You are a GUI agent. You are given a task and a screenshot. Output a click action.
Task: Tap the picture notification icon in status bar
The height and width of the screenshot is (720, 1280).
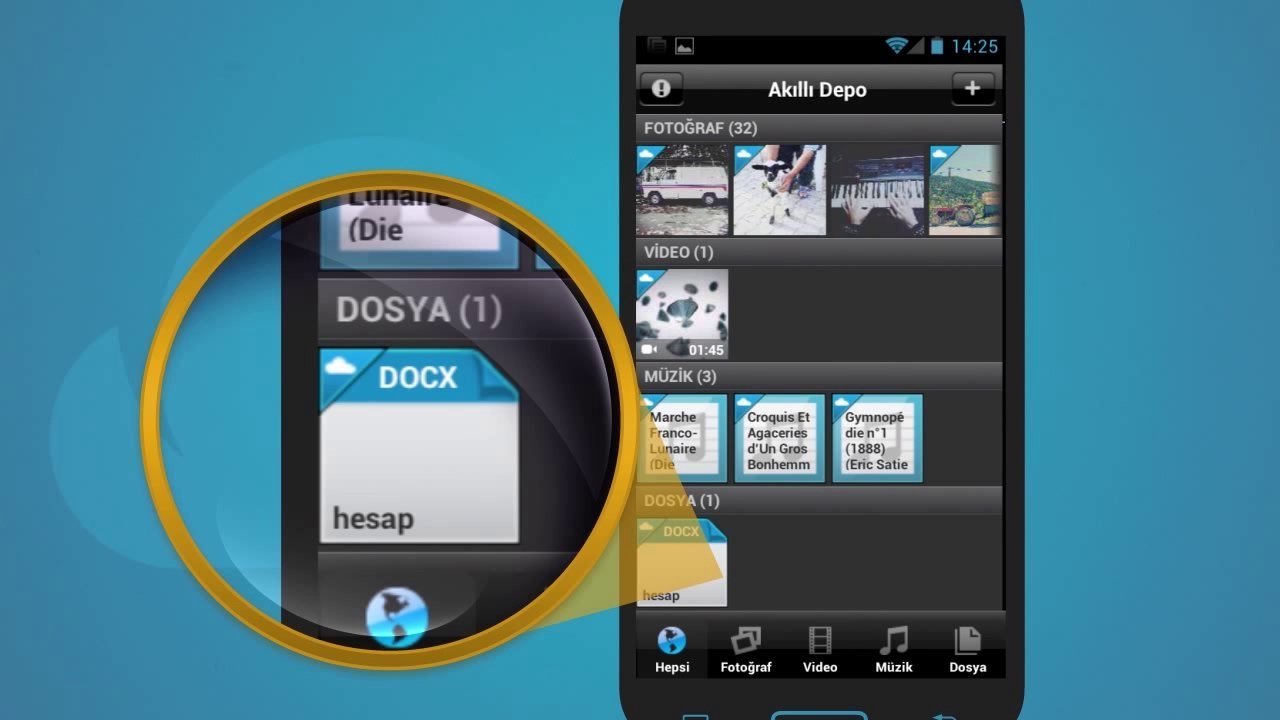point(684,46)
